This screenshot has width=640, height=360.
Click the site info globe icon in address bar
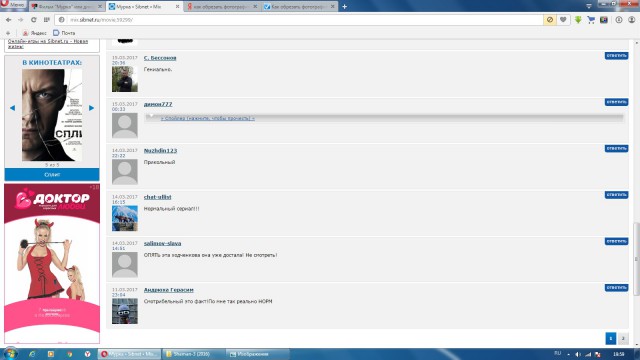pos(62,20)
